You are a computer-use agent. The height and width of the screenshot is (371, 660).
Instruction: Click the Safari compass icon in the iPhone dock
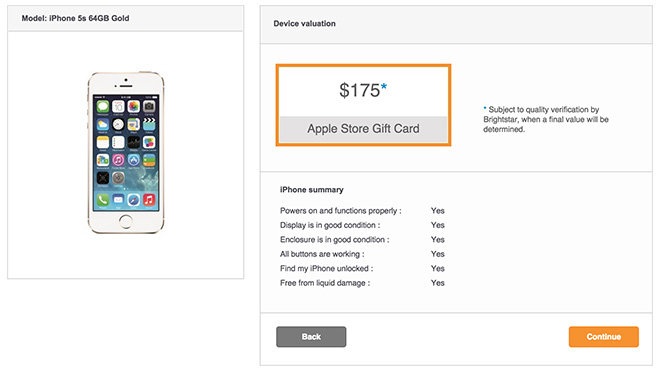(133, 200)
